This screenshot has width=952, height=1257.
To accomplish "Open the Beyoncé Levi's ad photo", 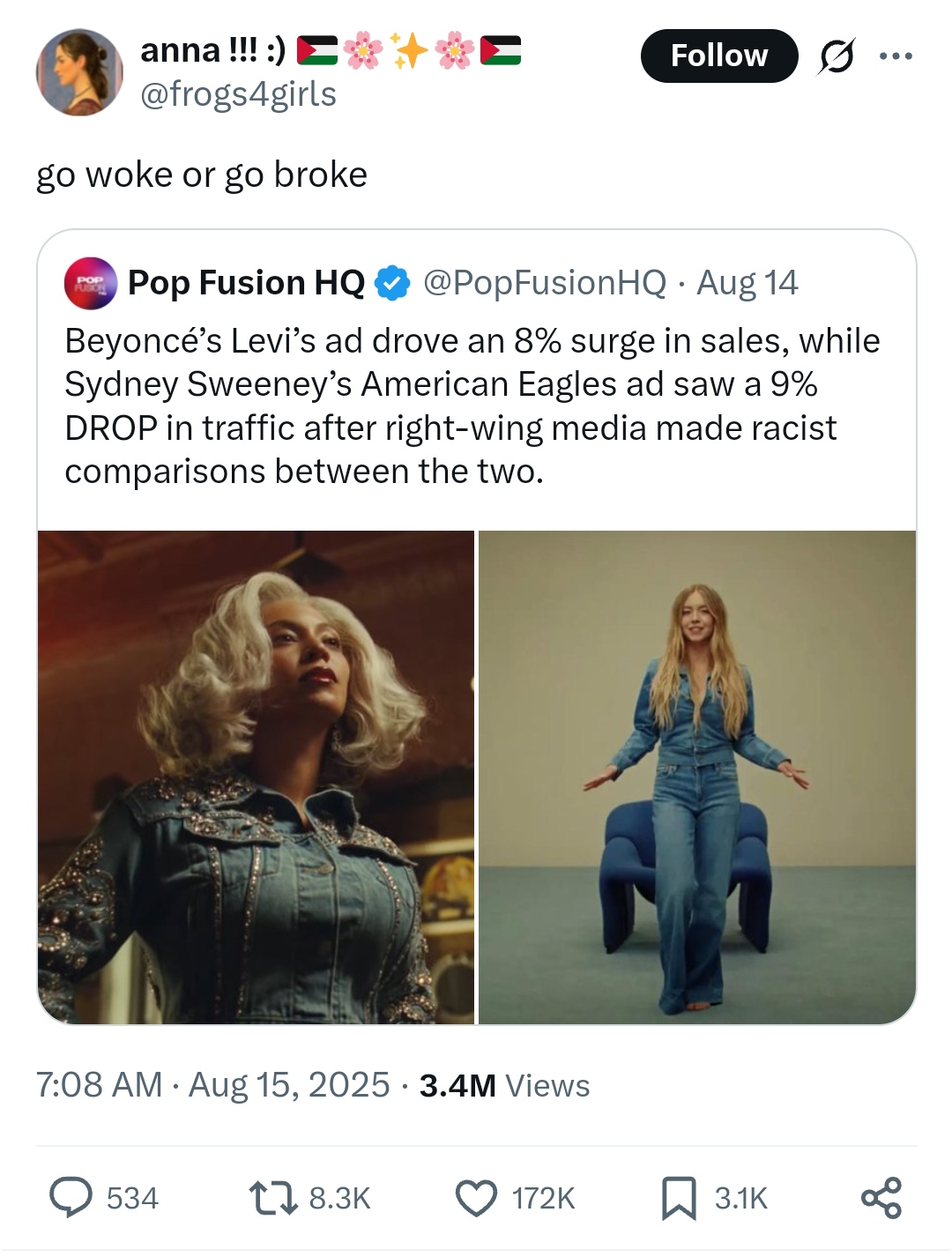I will tap(257, 777).
